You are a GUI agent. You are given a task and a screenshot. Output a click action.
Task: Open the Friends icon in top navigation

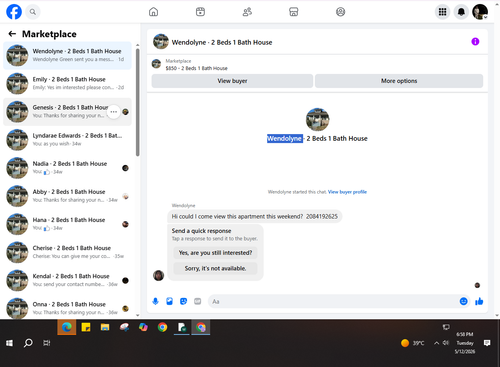tap(247, 12)
